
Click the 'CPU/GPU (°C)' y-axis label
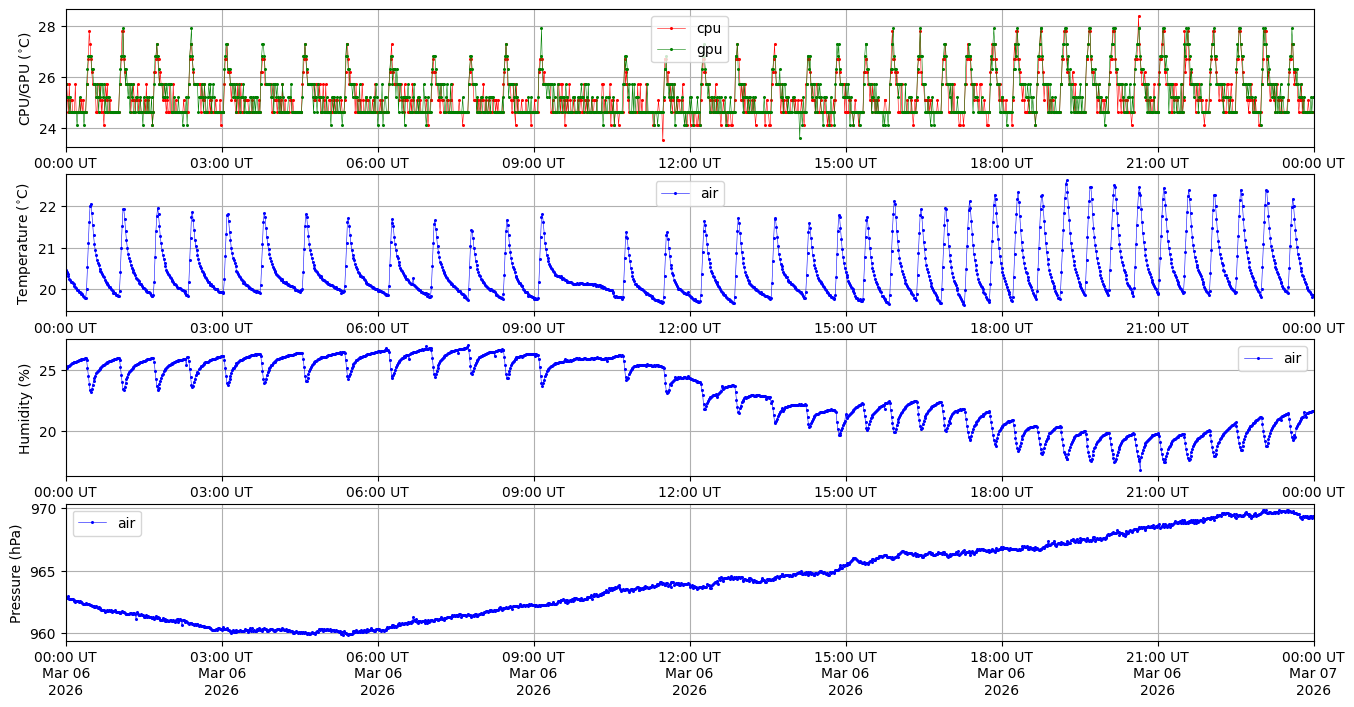pyautogui.click(x=25, y=78)
